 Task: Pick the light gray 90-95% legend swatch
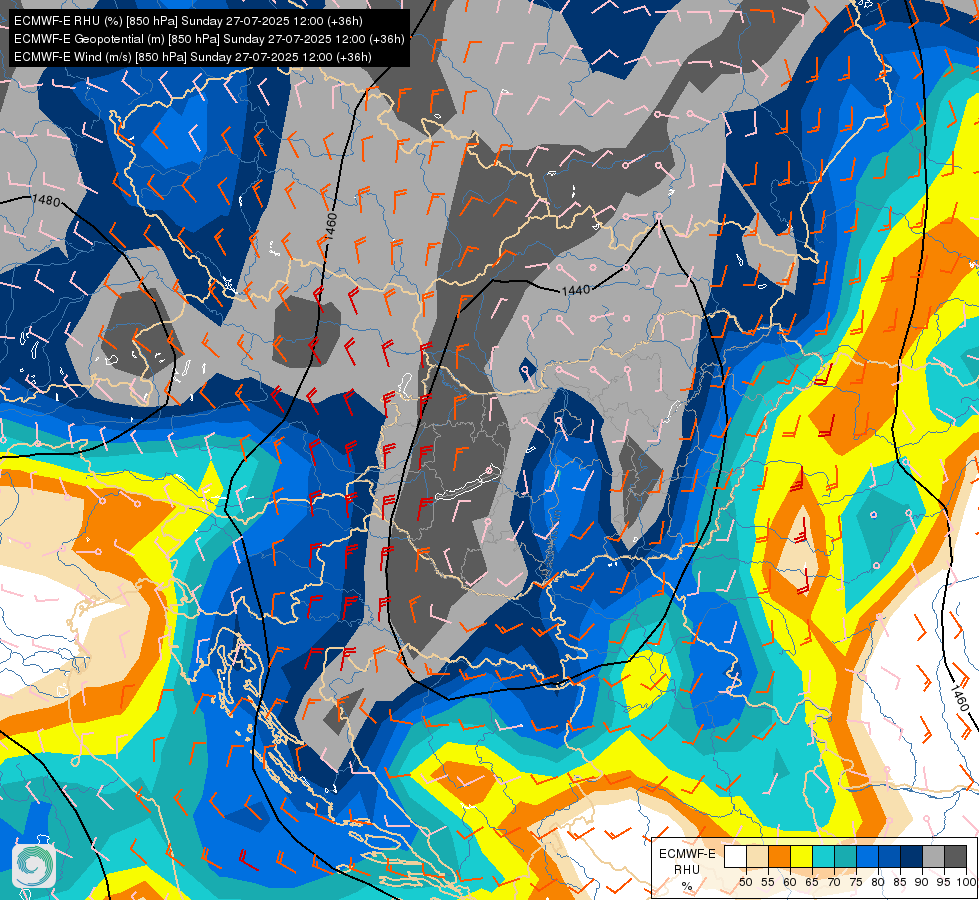click(x=933, y=856)
